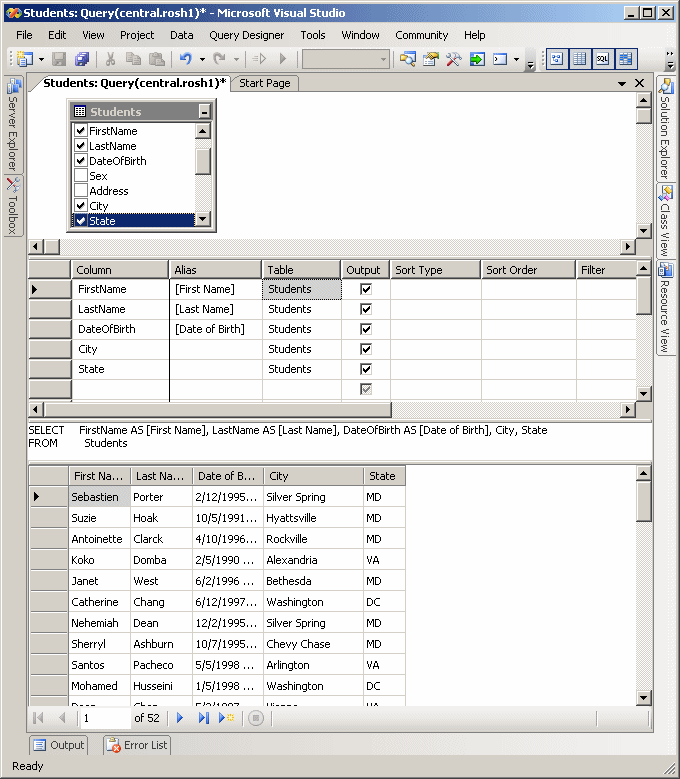Toggle the Show Criteria Pane icon

point(580,59)
